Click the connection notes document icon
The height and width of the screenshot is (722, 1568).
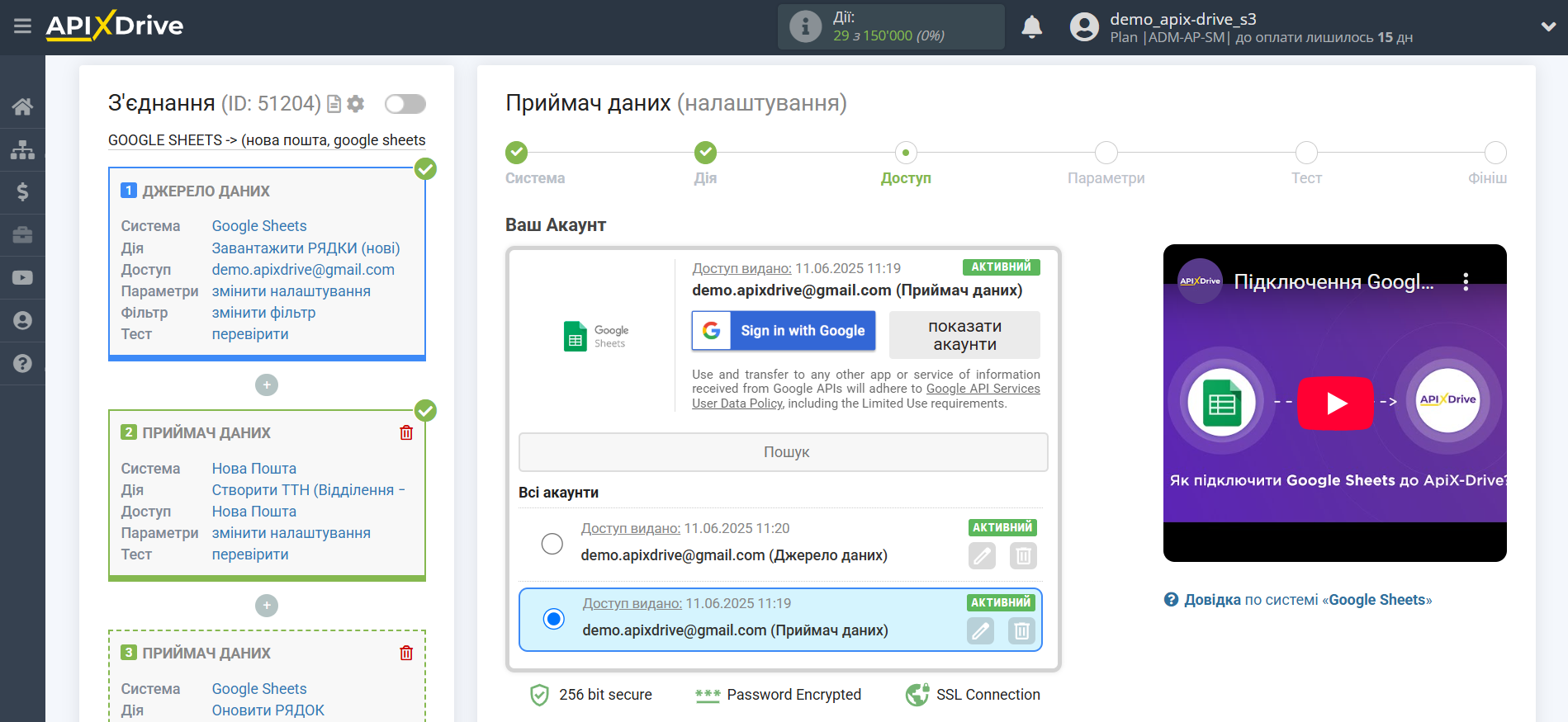point(334,104)
